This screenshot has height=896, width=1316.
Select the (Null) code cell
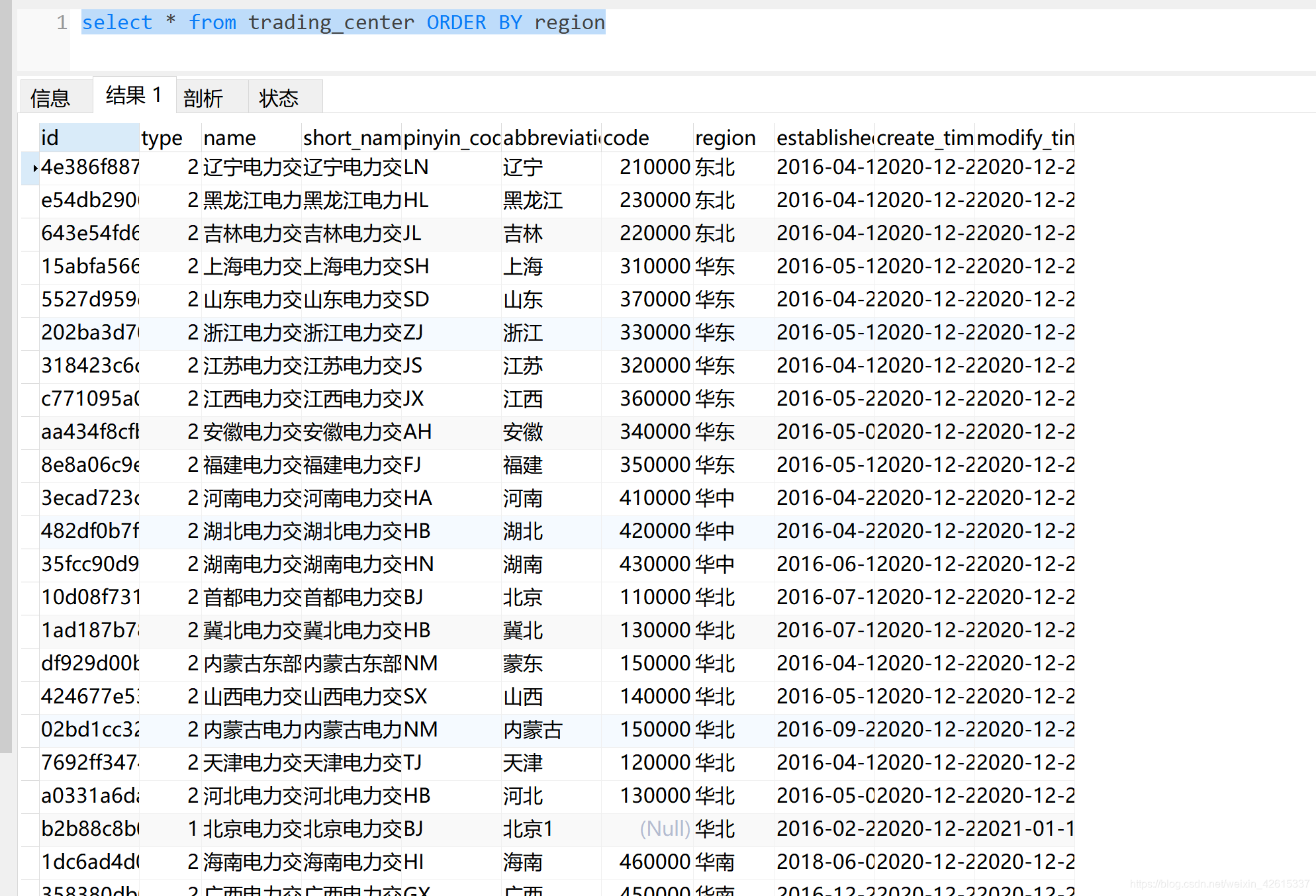click(664, 829)
